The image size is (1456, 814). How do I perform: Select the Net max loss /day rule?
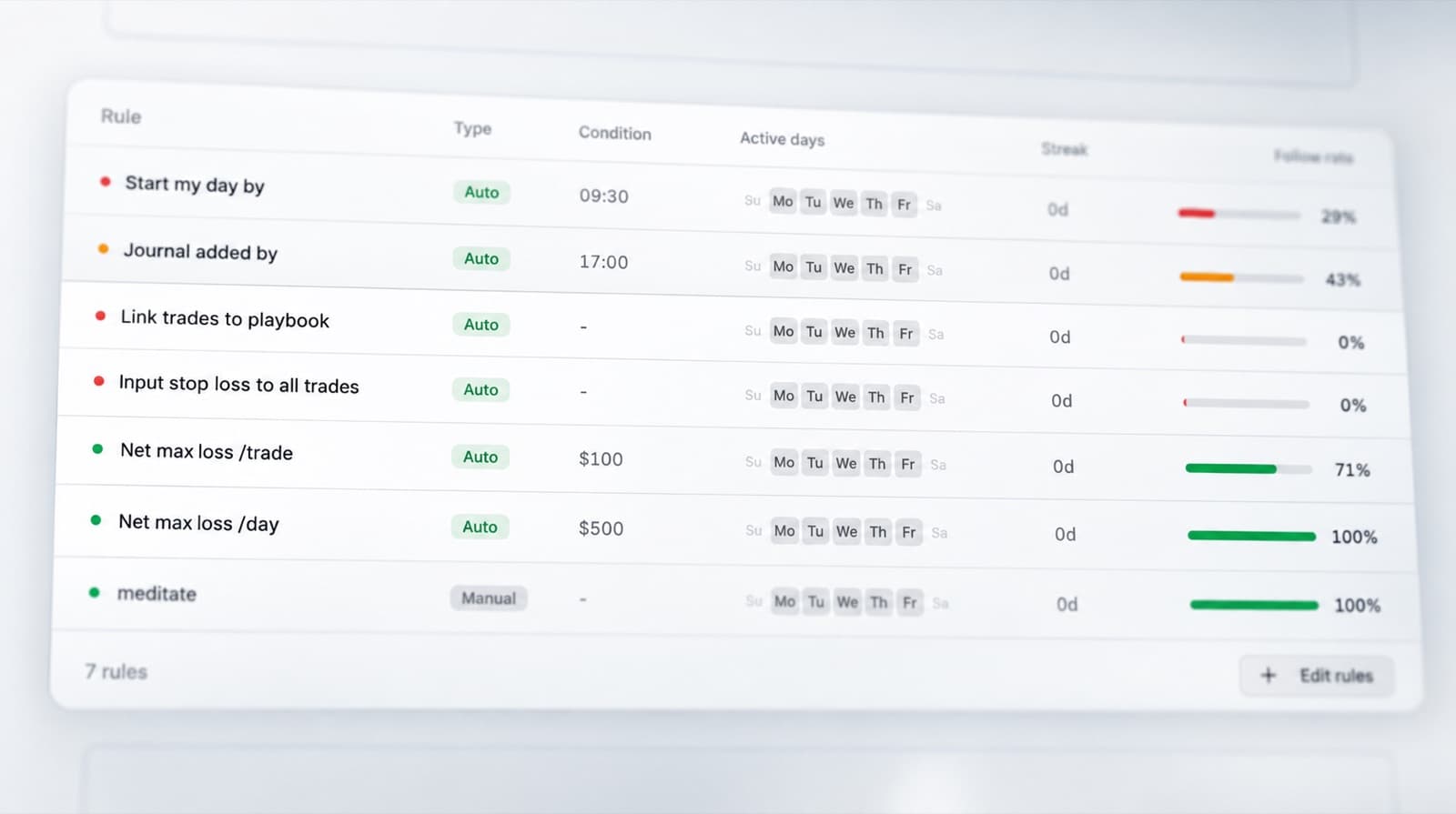pyautogui.click(x=198, y=523)
